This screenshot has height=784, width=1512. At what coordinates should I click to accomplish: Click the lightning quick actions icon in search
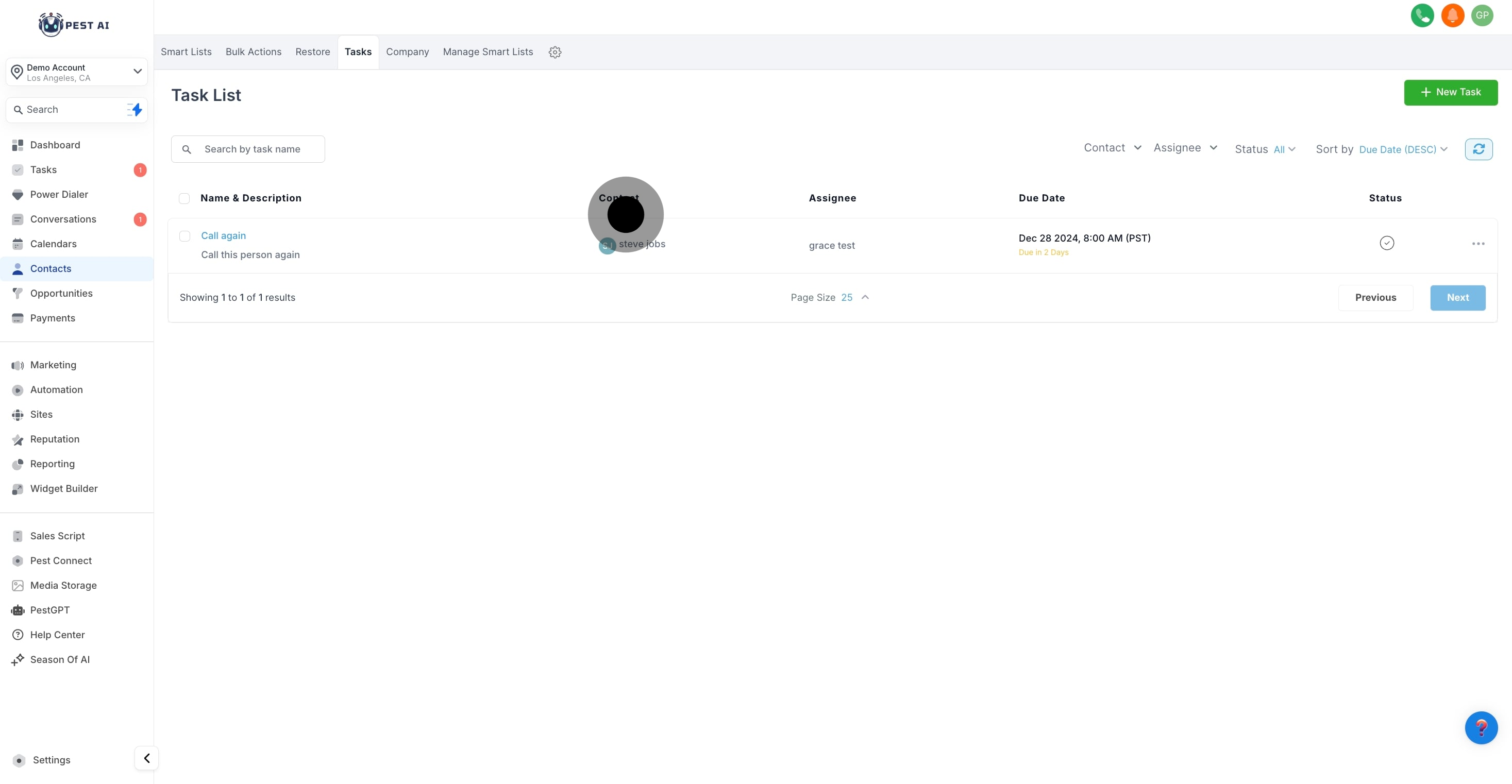135,110
